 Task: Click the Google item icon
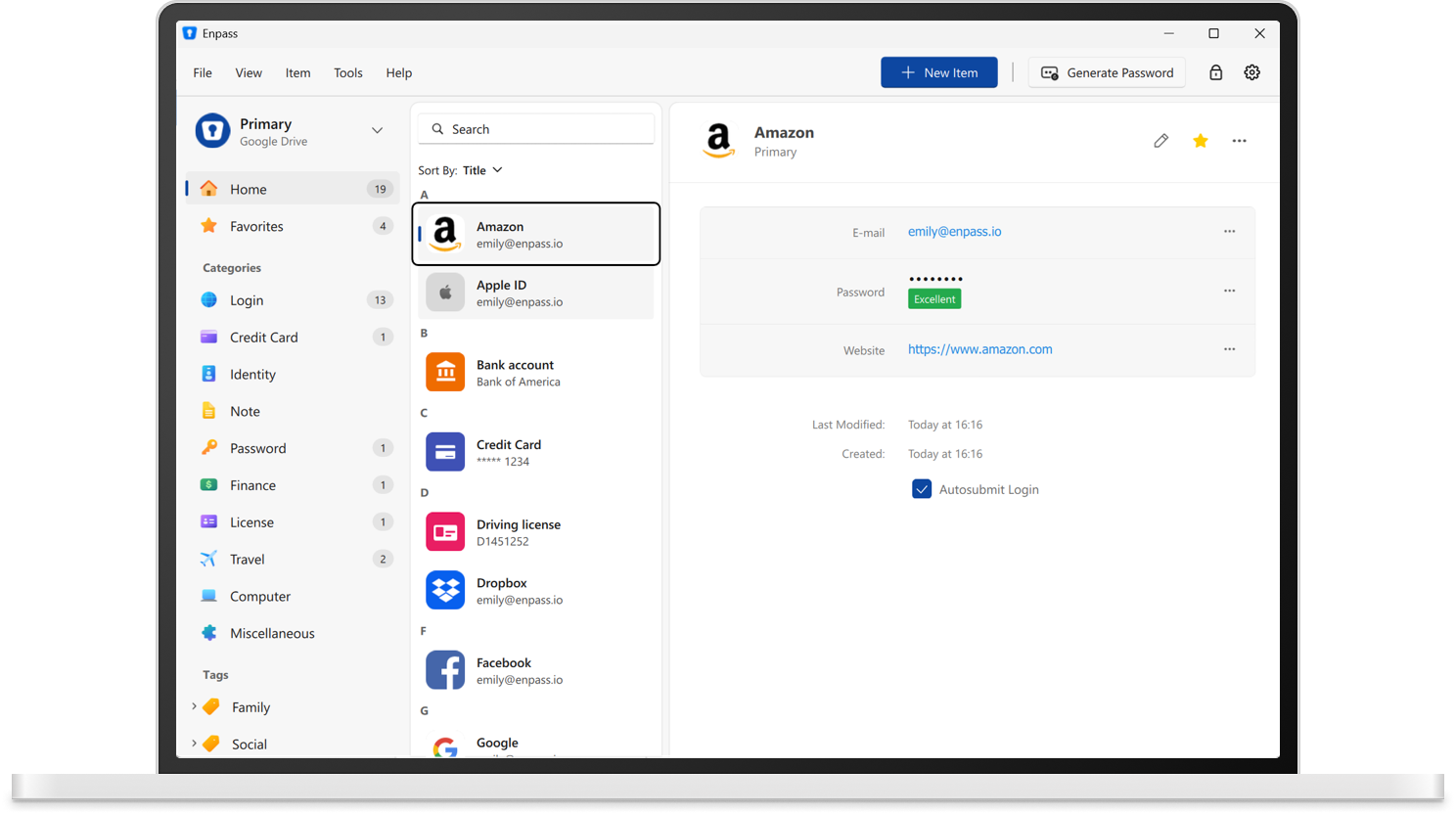[x=445, y=747]
